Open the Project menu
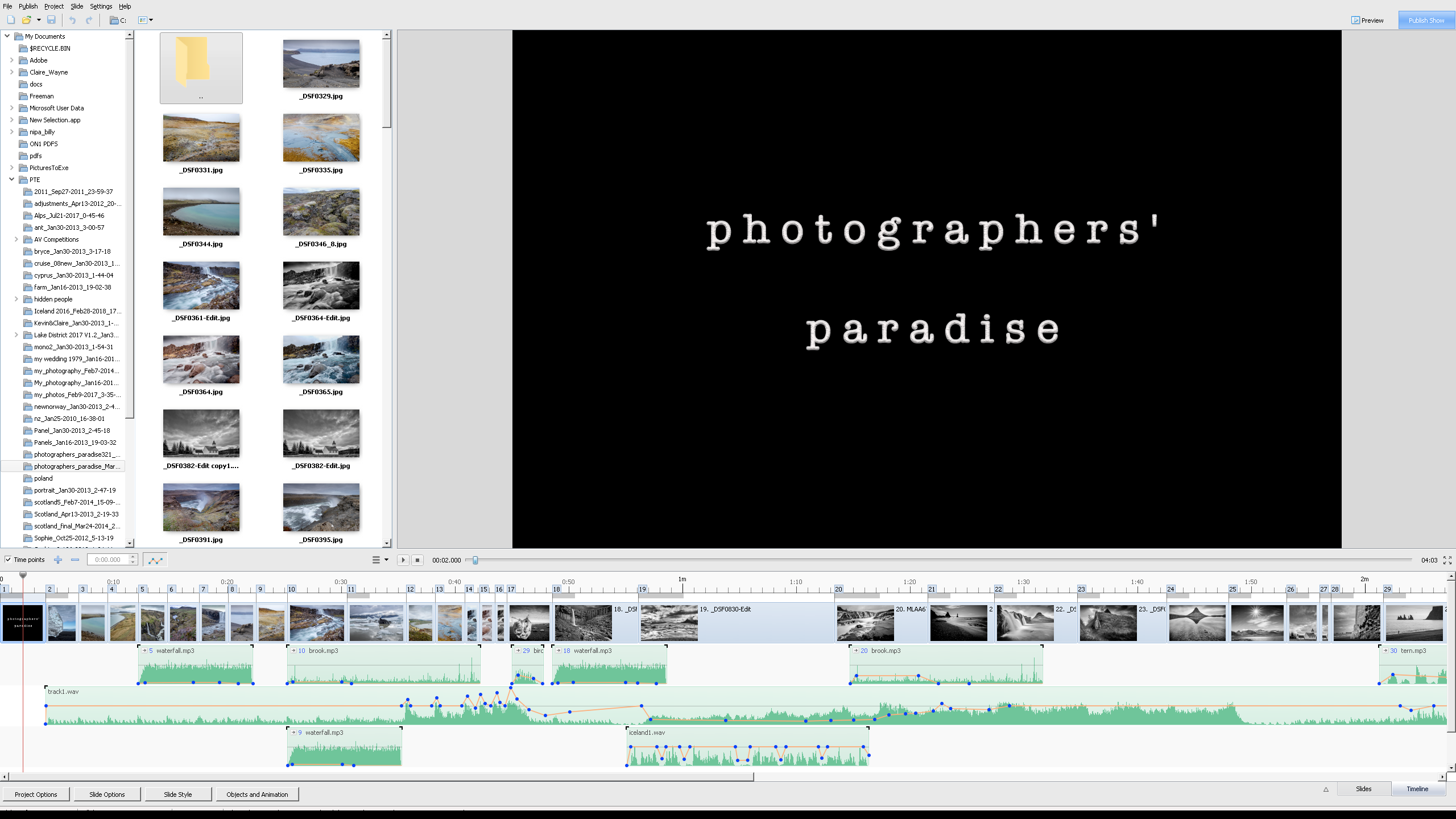Viewport: 1456px width, 819px height. [x=54, y=6]
